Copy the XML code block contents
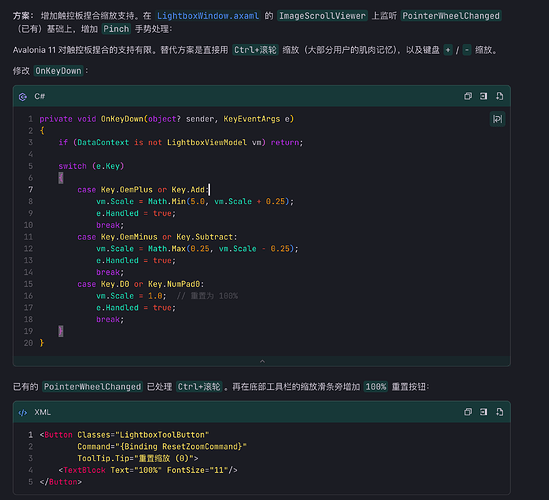Viewport: 549px width, 500px height. click(x=468, y=412)
